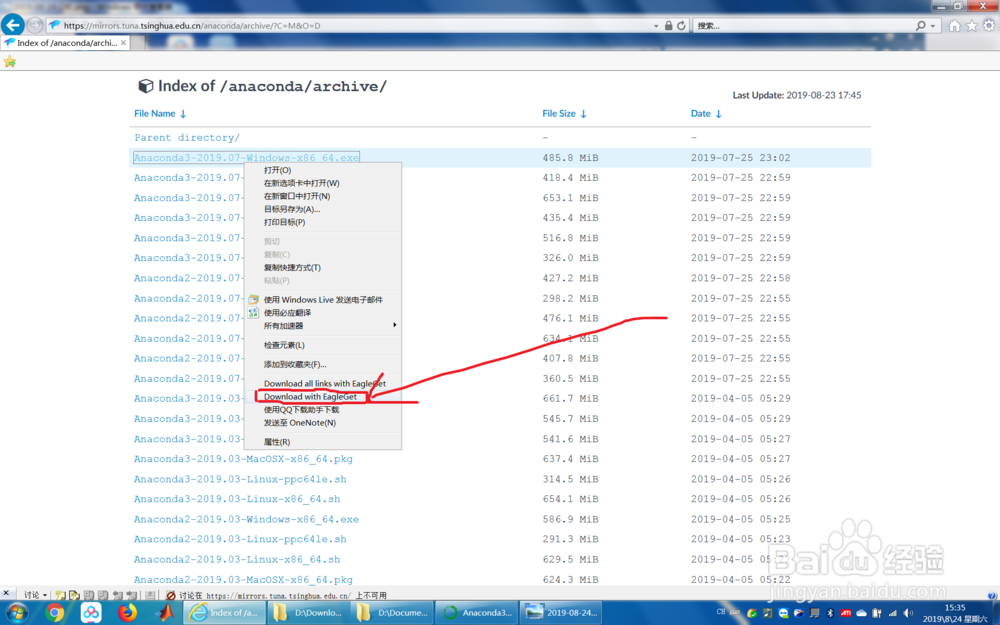Open Anaconda2-2019.03-MacOSX-x86_64.pkg link
Image resolution: width=1000 pixels, height=625 pixels.
click(x=243, y=580)
